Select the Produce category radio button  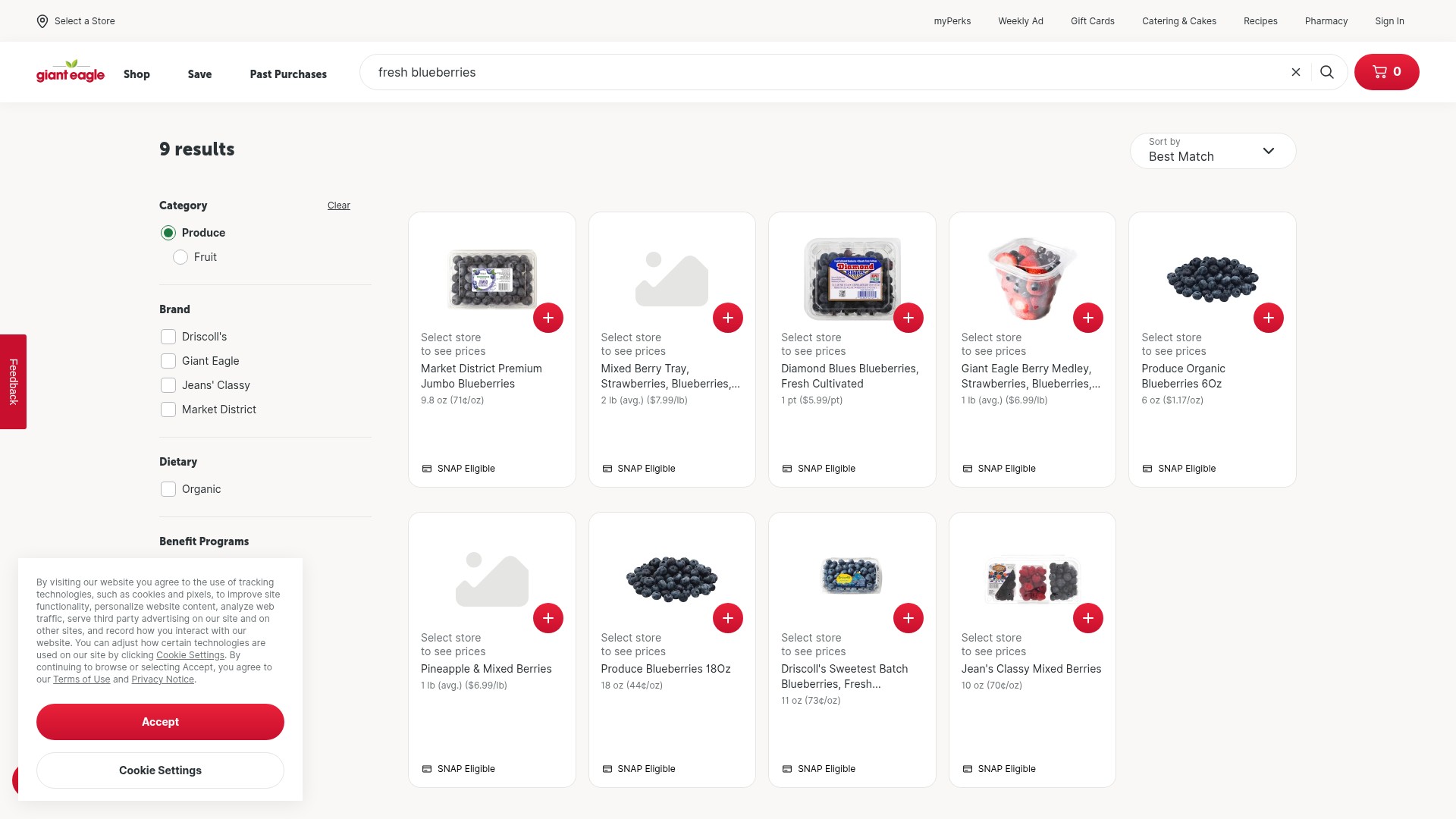point(168,233)
